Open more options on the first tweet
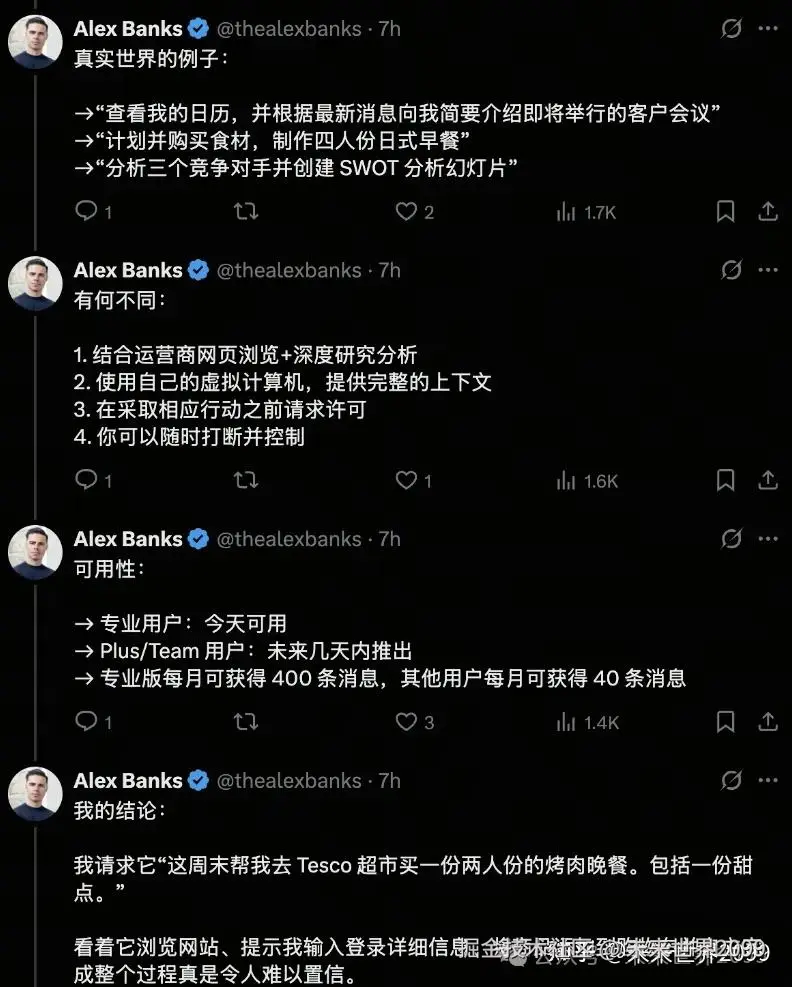The height and width of the screenshot is (987, 792). point(767,29)
